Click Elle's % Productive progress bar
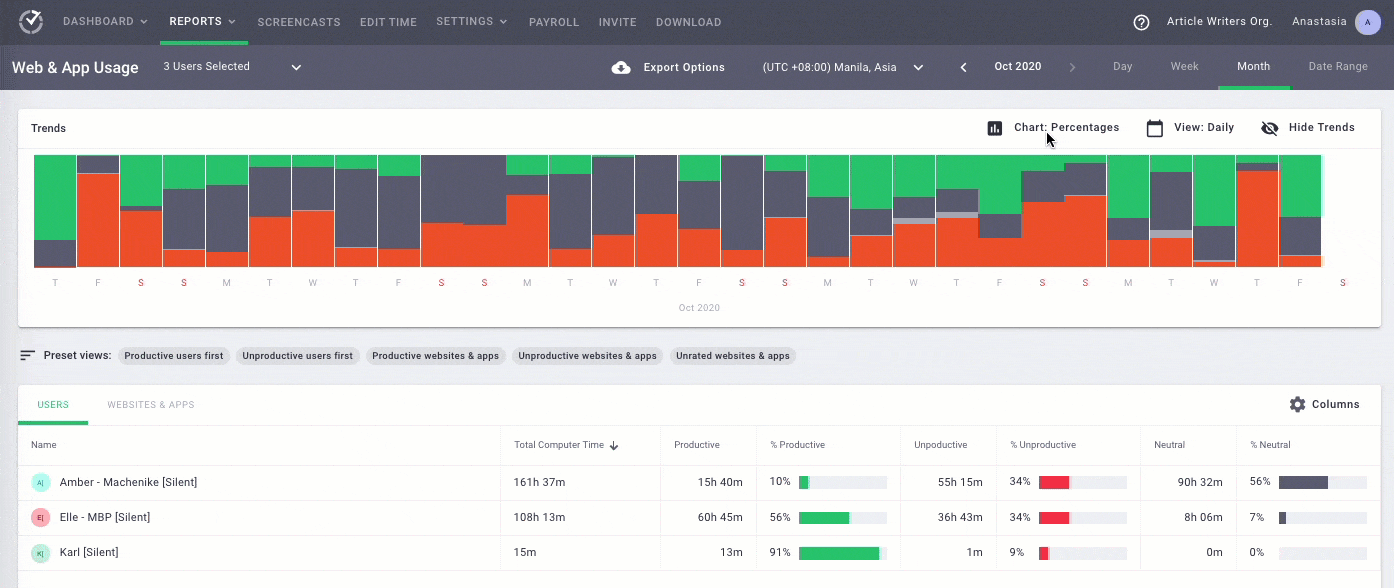The width and height of the screenshot is (1394, 588). [x=842, y=518]
